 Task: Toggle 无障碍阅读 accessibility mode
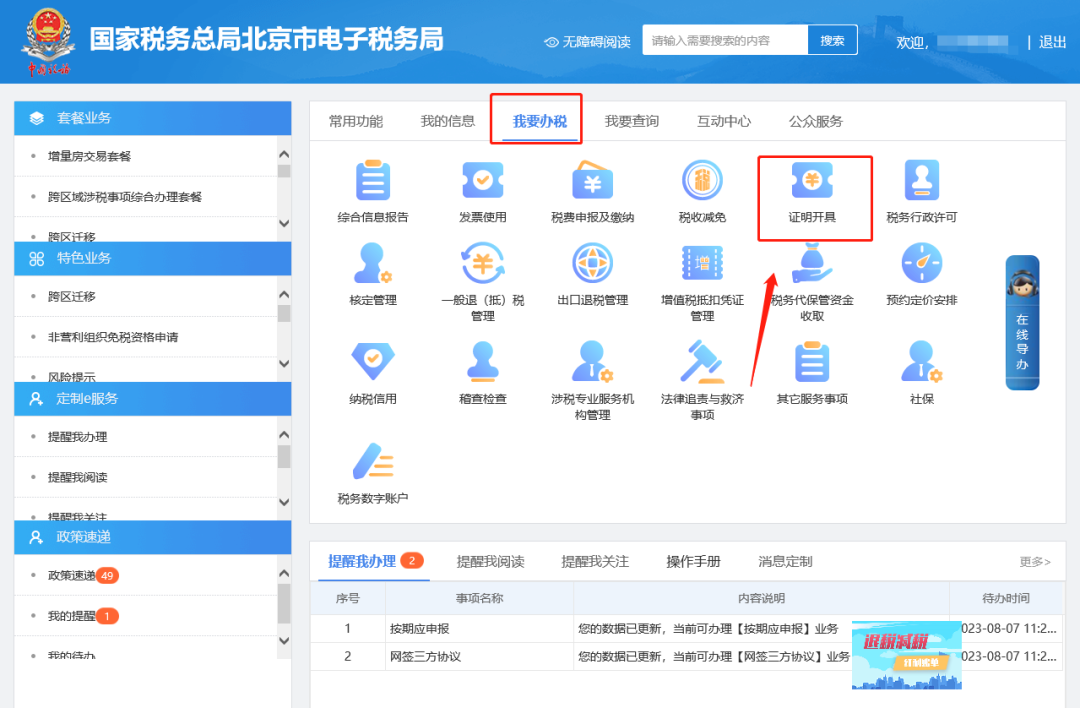[x=588, y=42]
